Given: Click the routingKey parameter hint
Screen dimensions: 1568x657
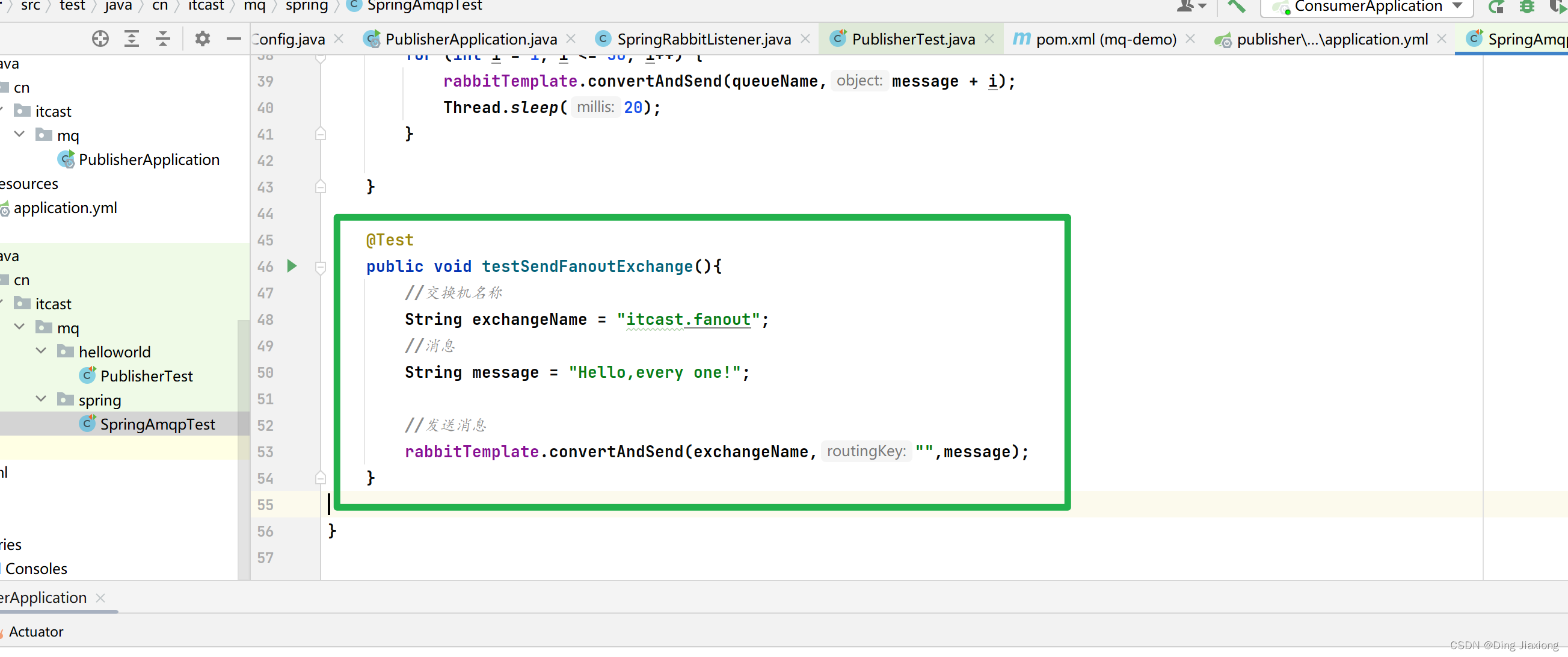Looking at the screenshot, I should (866, 451).
